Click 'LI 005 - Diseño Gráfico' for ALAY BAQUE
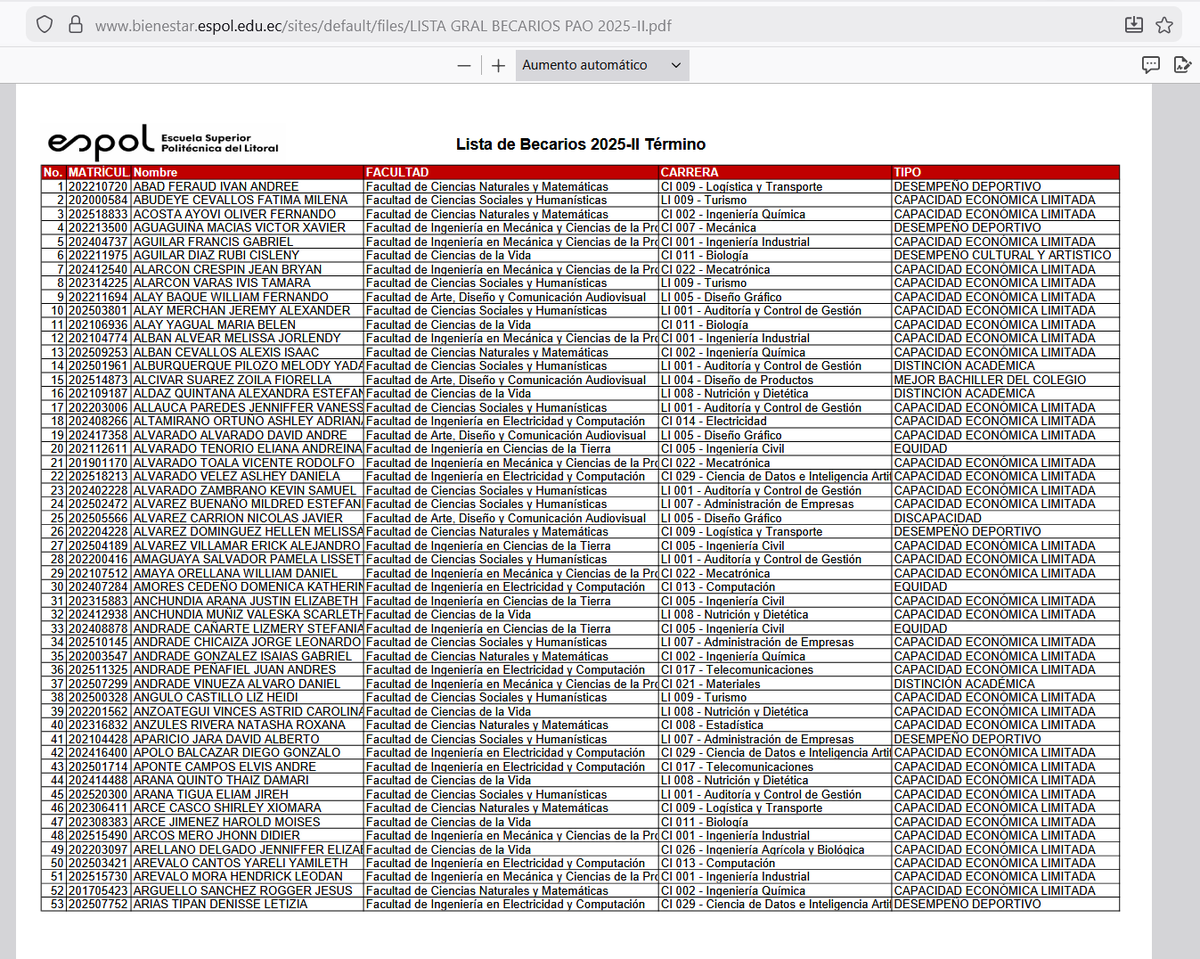The height and width of the screenshot is (959, 1200). (721, 297)
